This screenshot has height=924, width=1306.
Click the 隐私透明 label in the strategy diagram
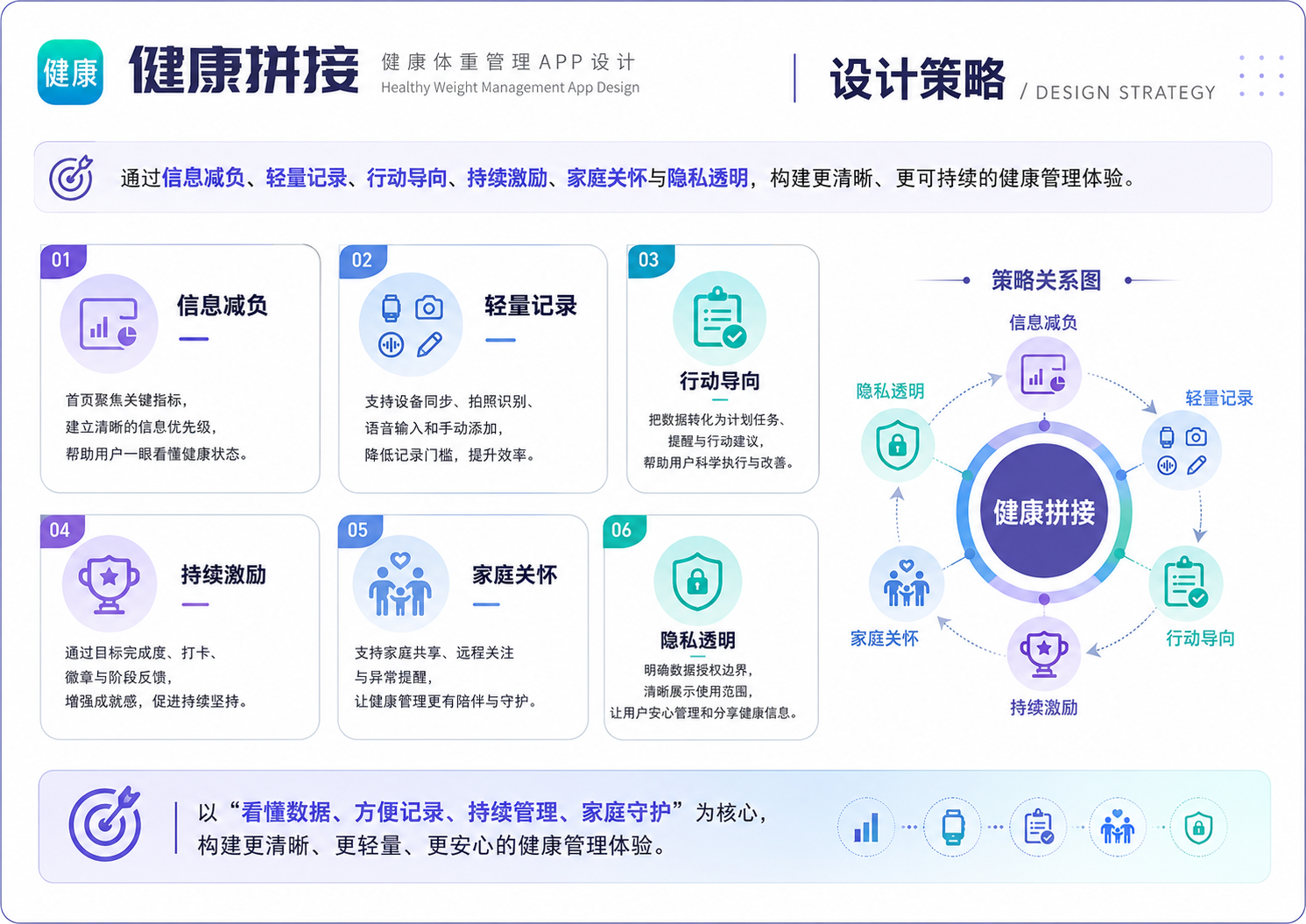(x=891, y=391)
